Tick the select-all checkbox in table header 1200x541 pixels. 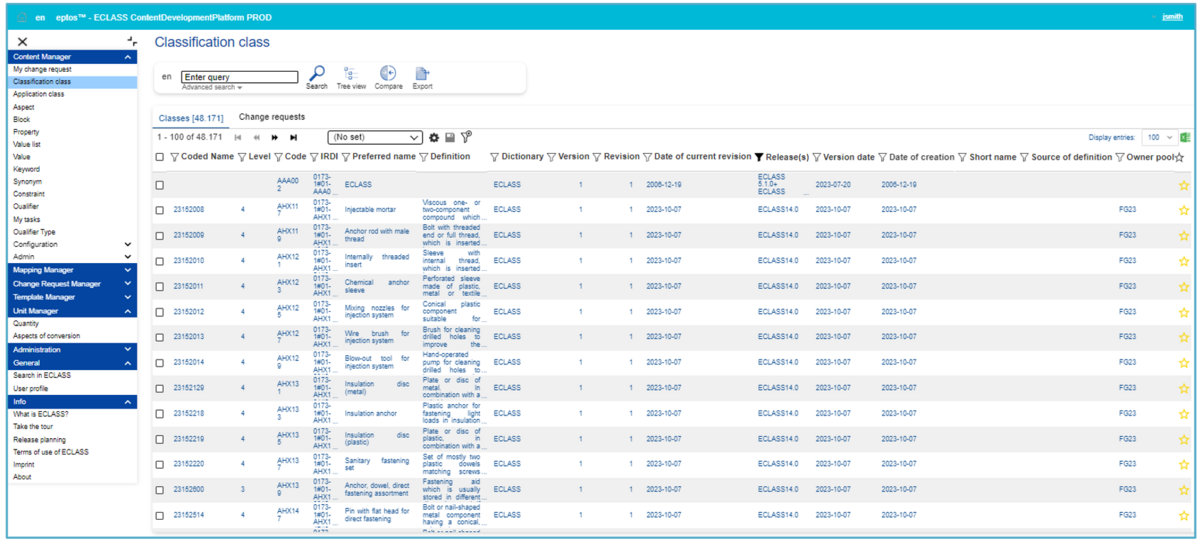[x=160, y=157]
